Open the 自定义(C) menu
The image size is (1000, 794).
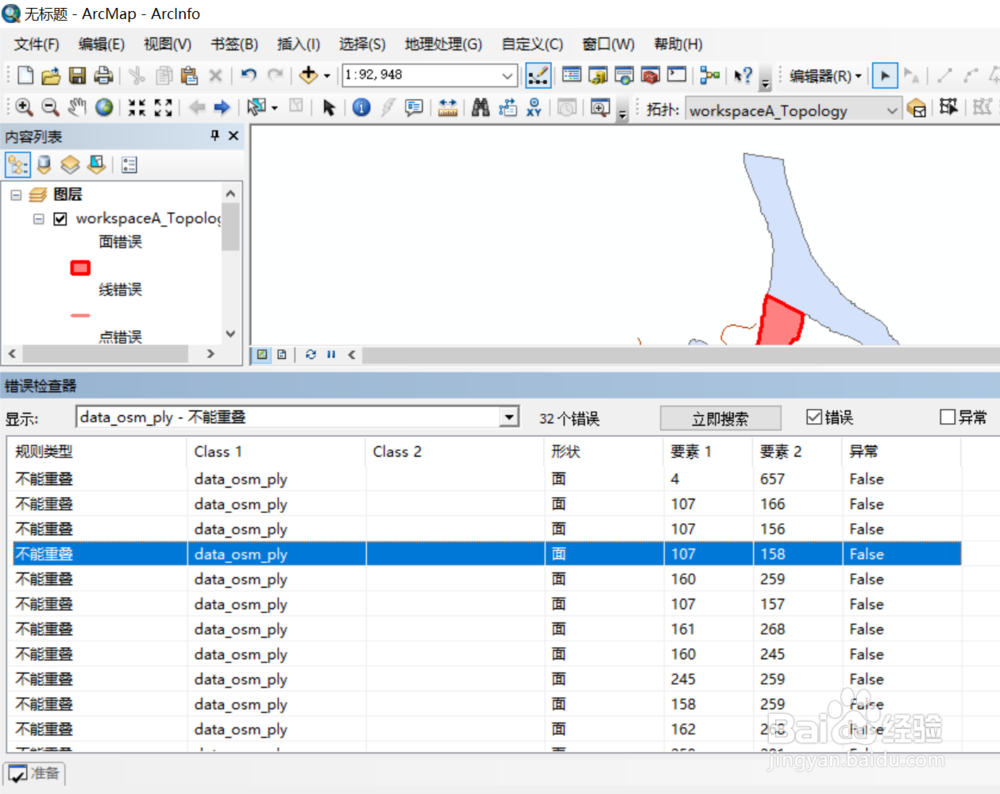pos(532,44)
